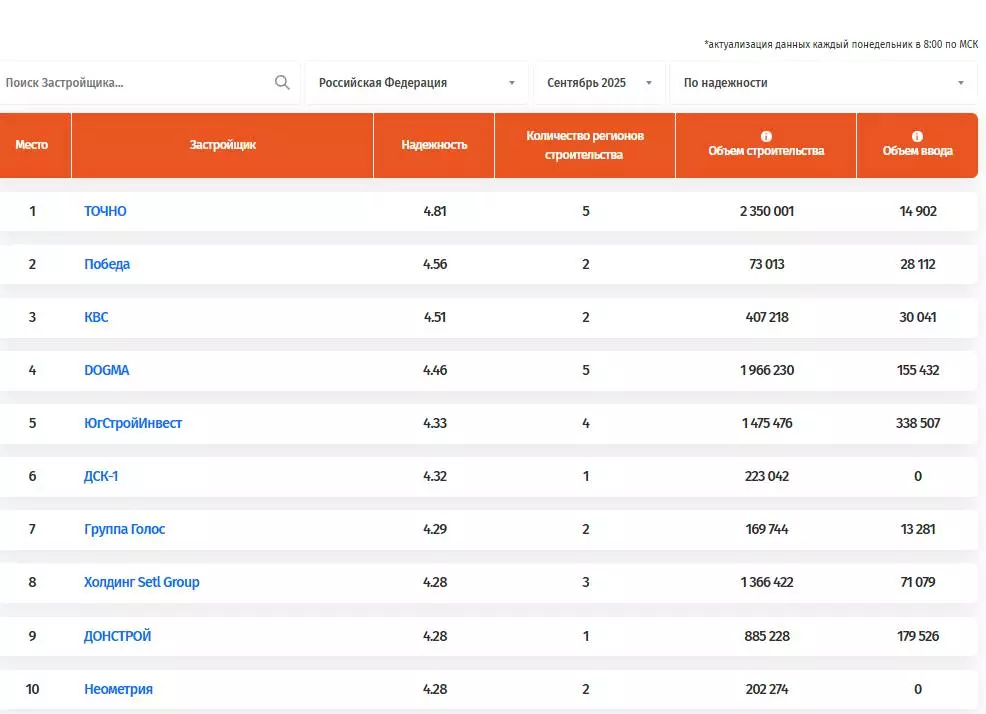The height and width of the screenshot is (714, 986).
Task: Focus the Поиск Застройщика search field
Action: coord(135,83)
